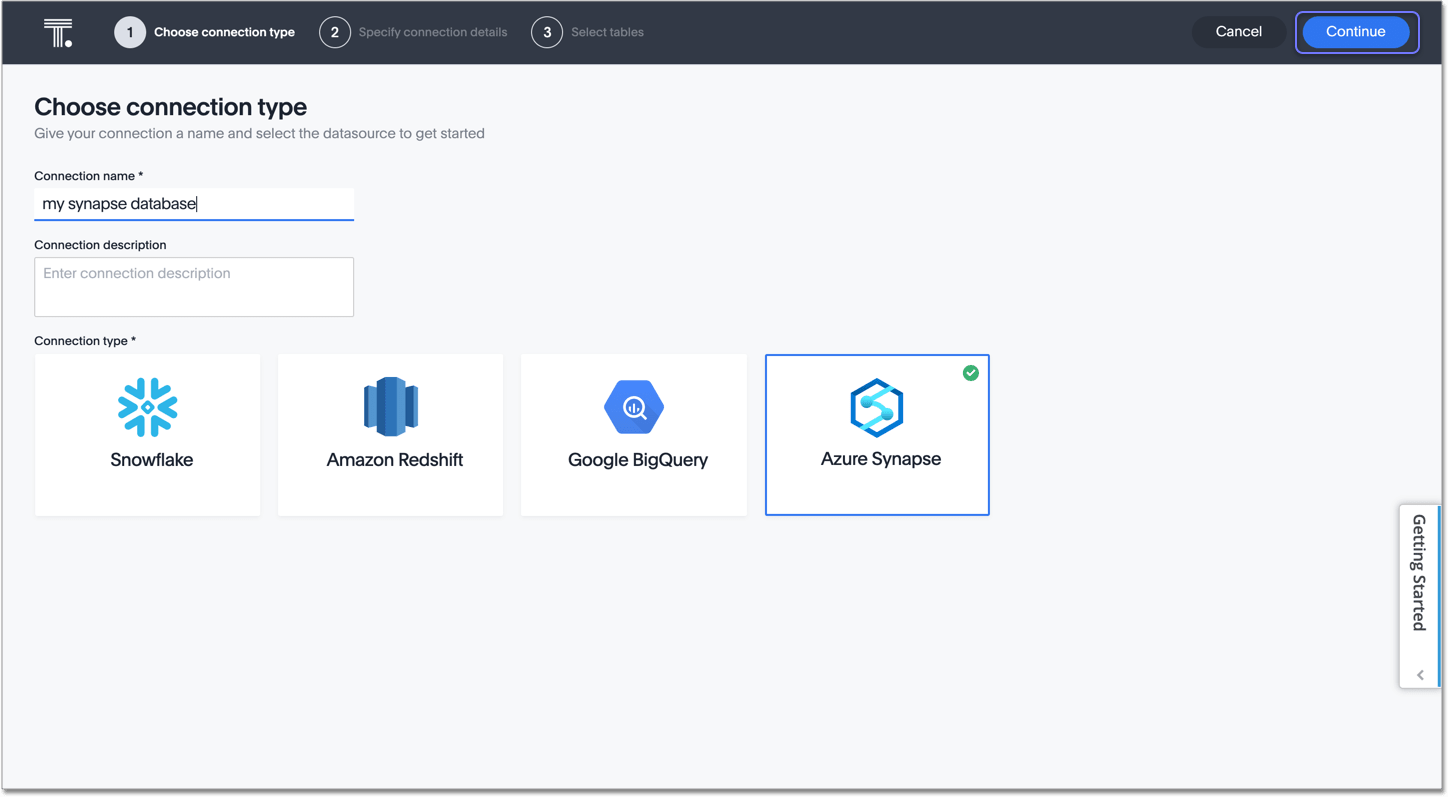This screenshot has height=797, width=1448.
Task: Click green checkmark on Azure Synapse tile
Action: 970,373
